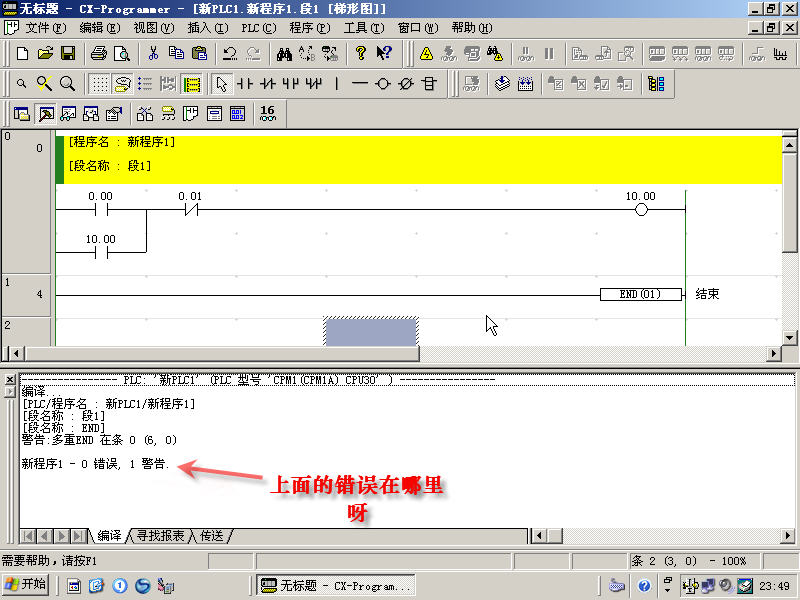Screen dimensions: 800x600
Task: Activate the arrow selection mode tool
Action: [x=221, y=84]
